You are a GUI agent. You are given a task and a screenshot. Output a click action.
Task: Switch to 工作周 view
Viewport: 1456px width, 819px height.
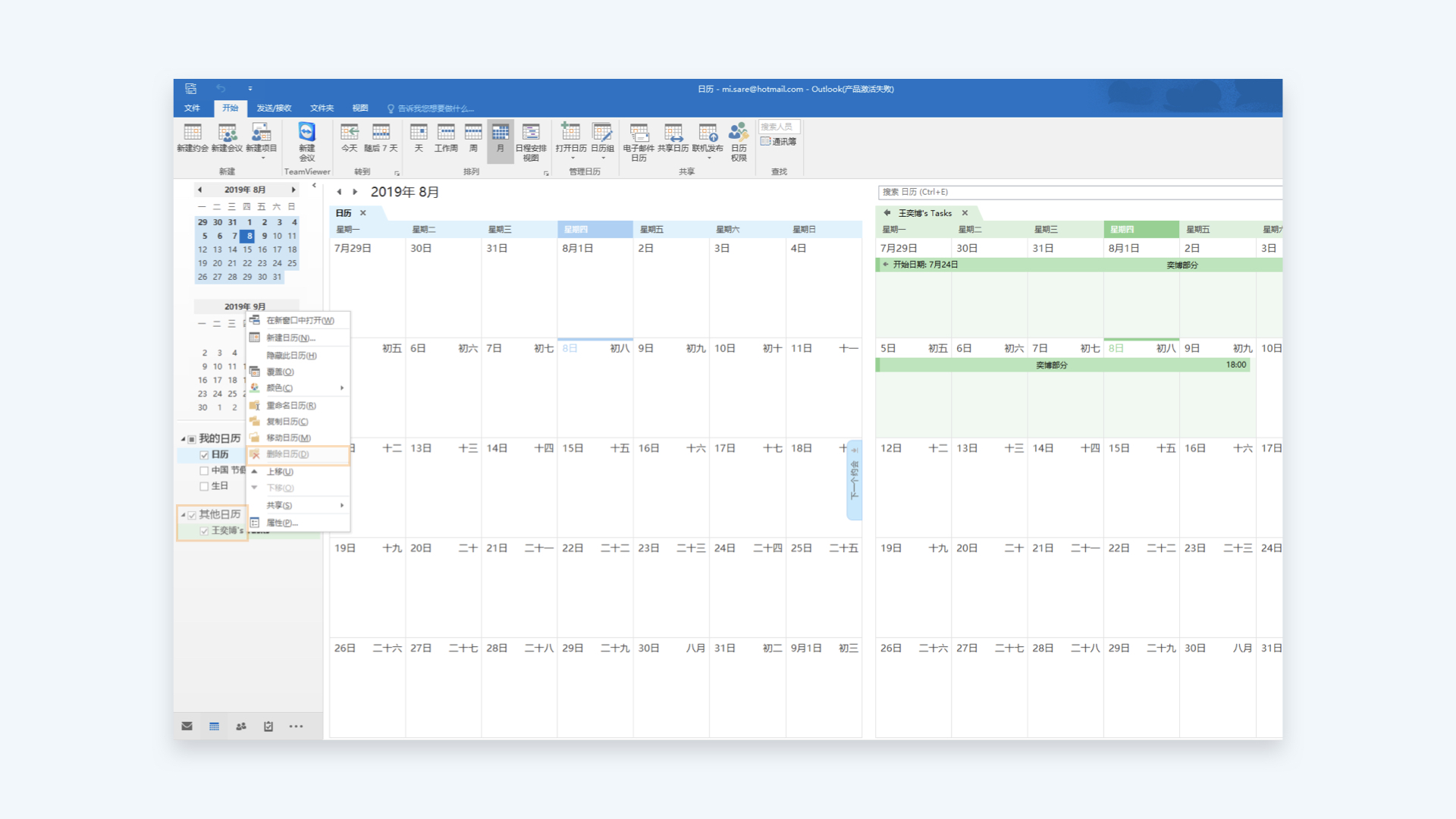point(446,137)
